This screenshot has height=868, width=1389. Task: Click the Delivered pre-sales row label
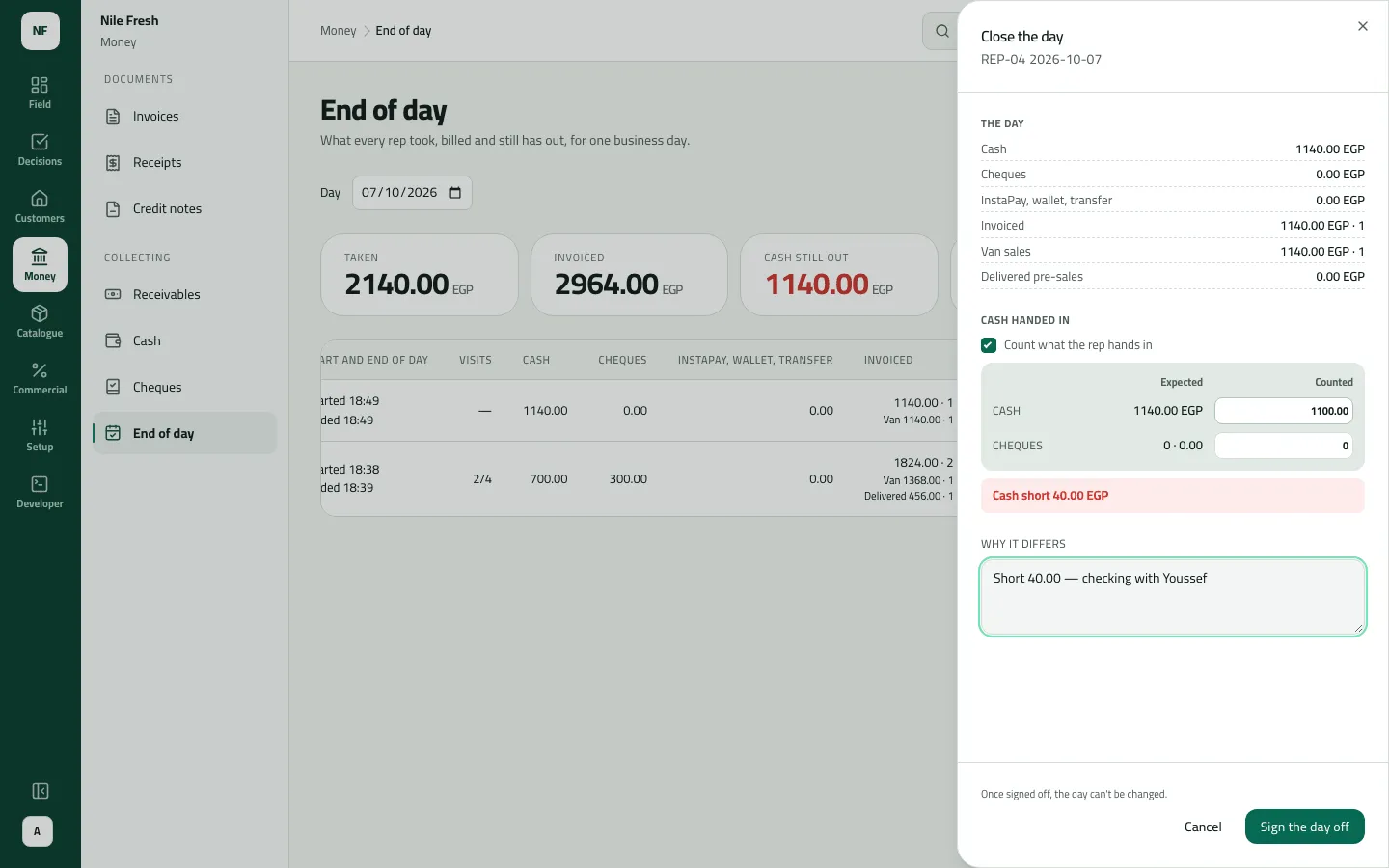pyautogui.click(x=1032, y=277)
